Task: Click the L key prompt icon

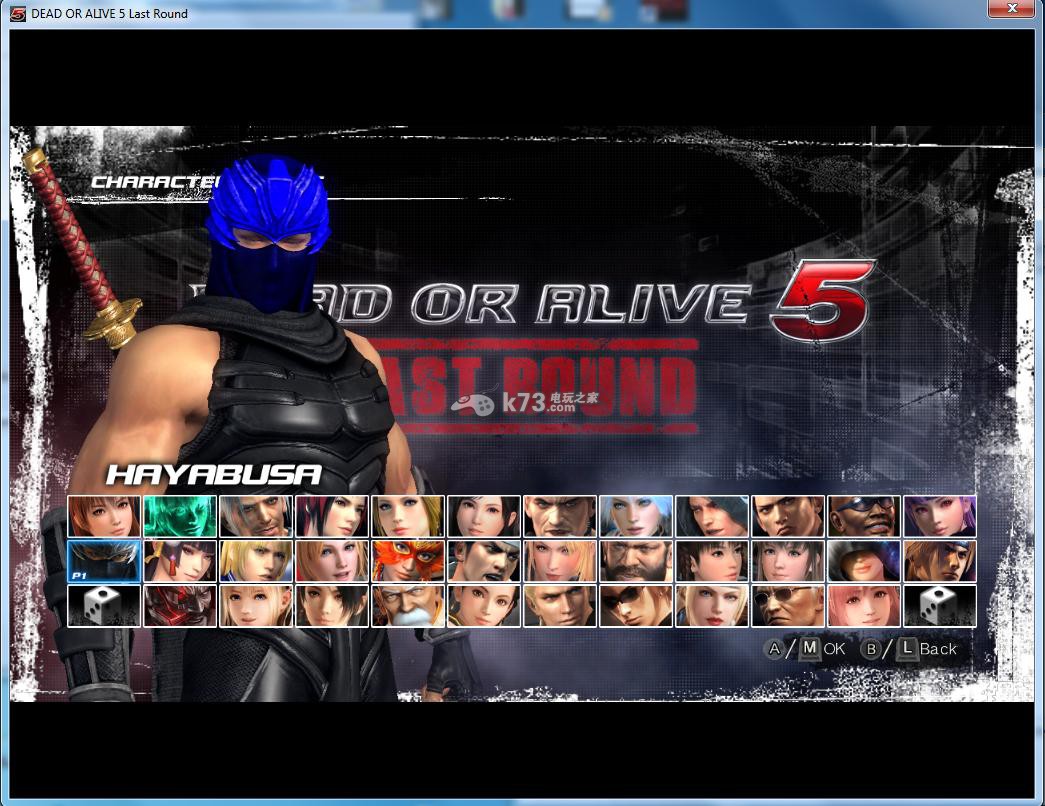Action: 906,648
